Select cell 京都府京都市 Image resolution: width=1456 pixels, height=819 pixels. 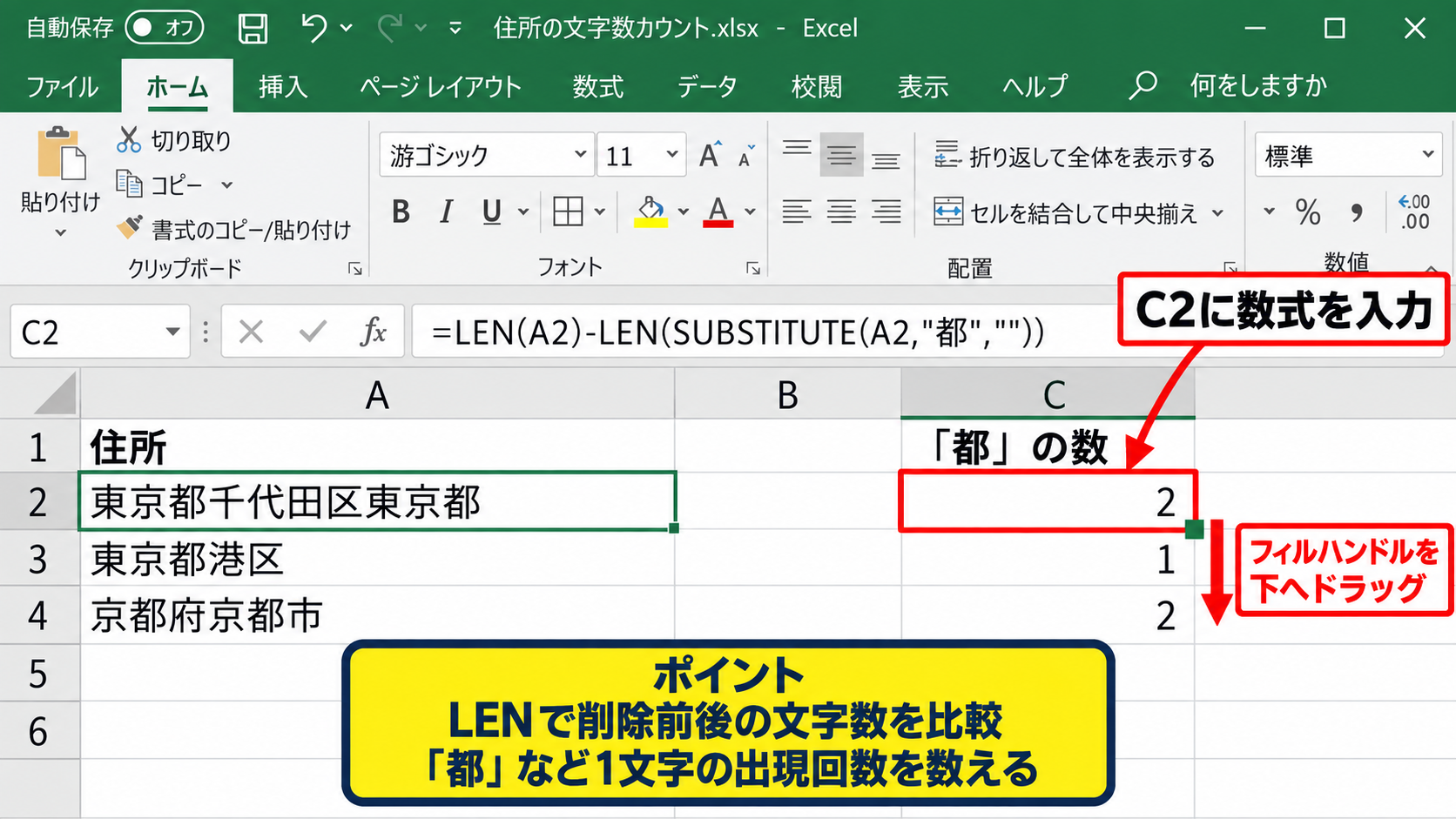pyautogui.click(x=377, y=615)
